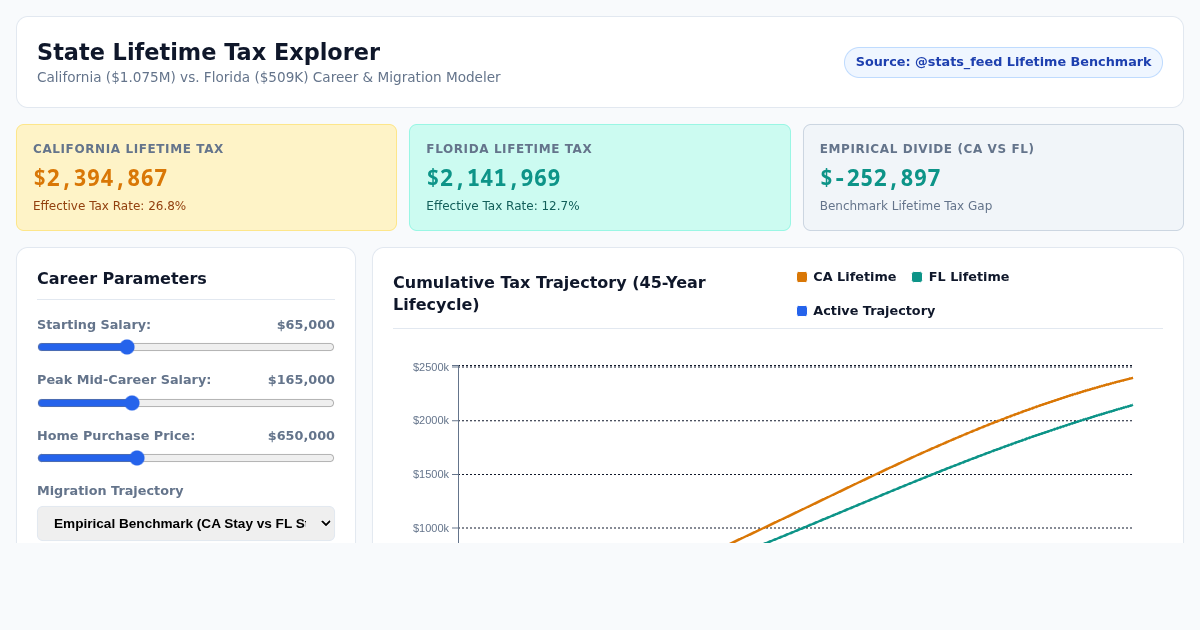Click the Career Parameters heading
Viewport: 1200px width, 630px height.
122,278
